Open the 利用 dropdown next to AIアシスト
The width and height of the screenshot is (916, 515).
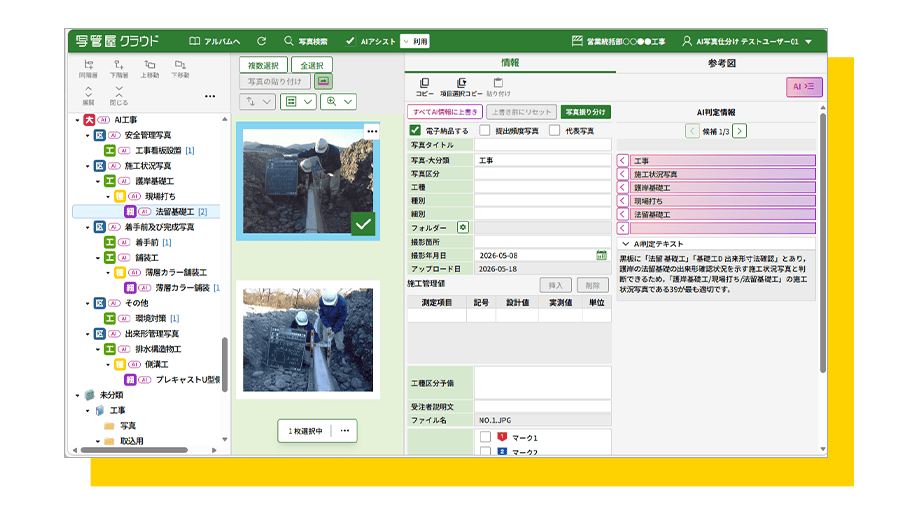click(415, 41)
